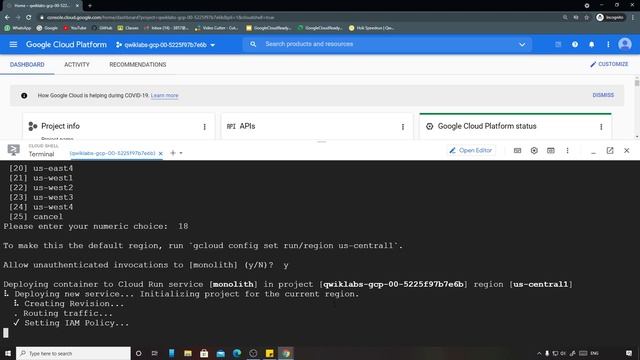
Task: Expand the new terminal tab dropdown arrow
Action: [x=181, y=153]
